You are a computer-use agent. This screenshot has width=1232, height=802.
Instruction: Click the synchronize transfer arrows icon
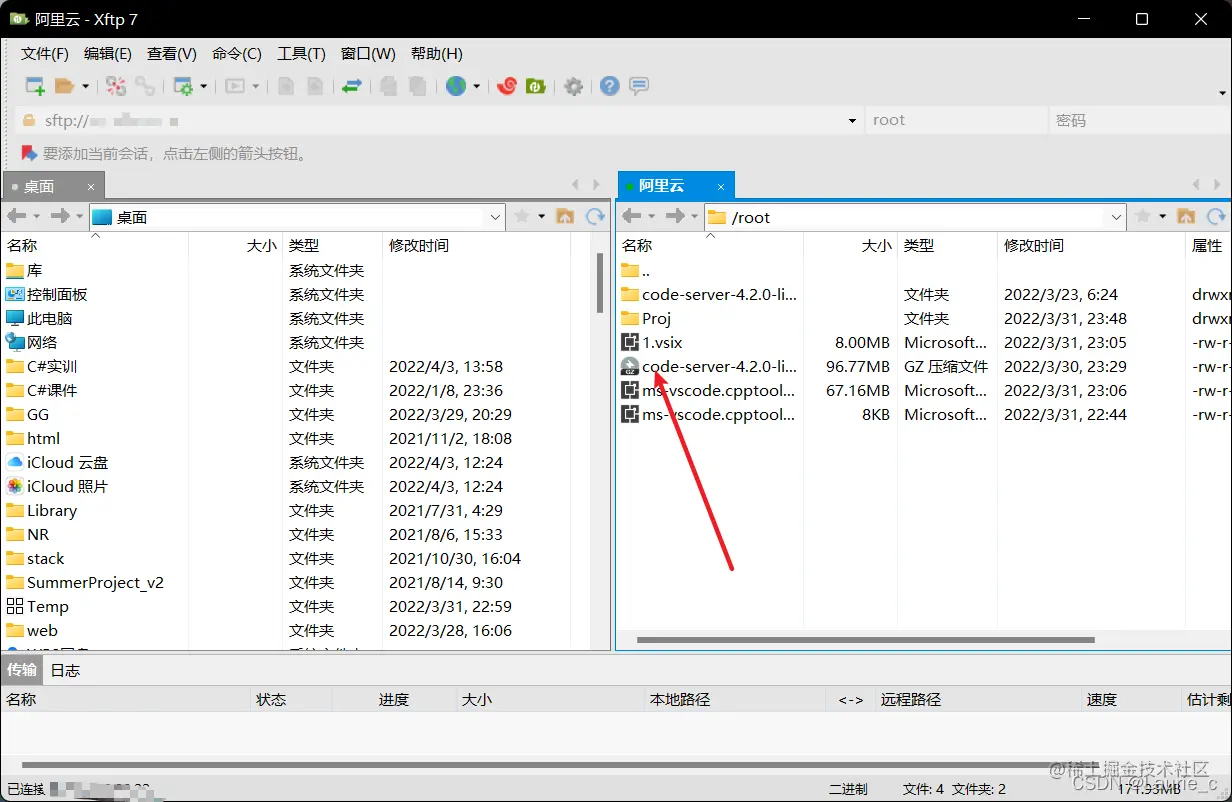coord(351,86)
